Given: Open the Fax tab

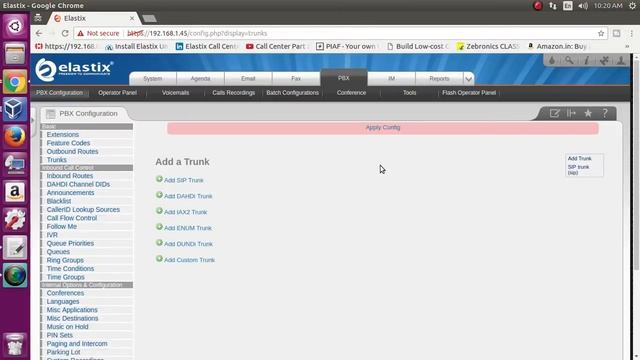Looking at the screenshot, I should pos(296,79).
